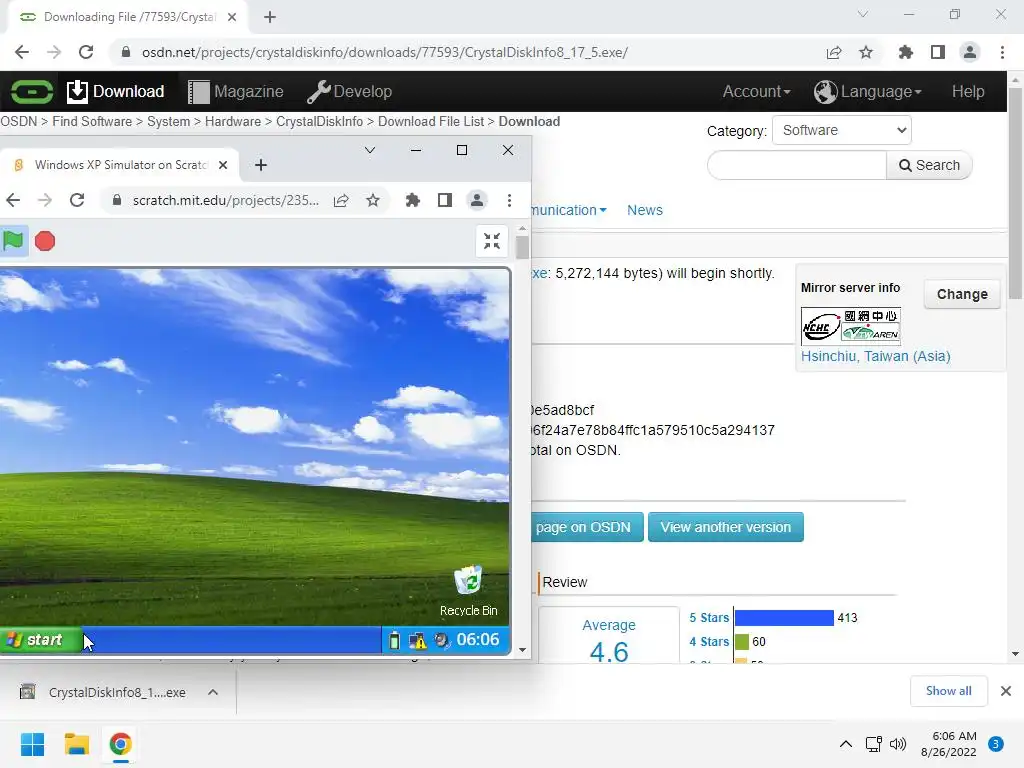1024x768 pixels.
Task: Click the XP simulator clock 06:06
Action: pyautogui.click(x=477, y=639)
